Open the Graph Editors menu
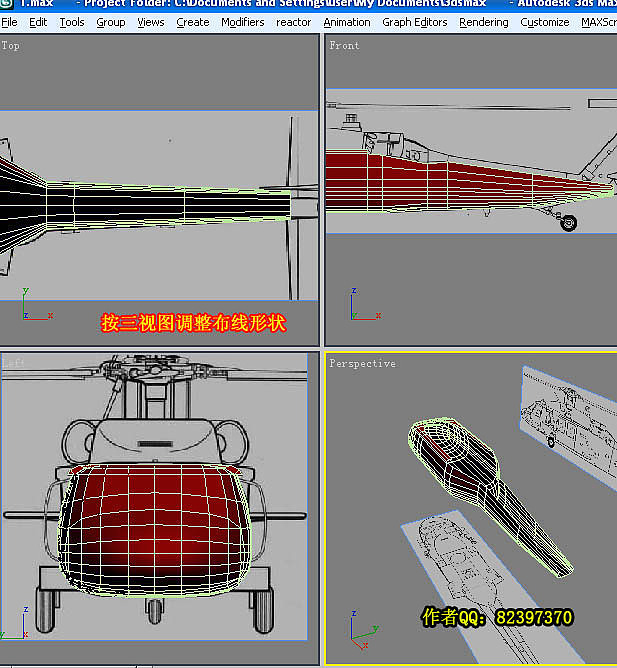This screenshot has height=668, width=617. [415, 22]
